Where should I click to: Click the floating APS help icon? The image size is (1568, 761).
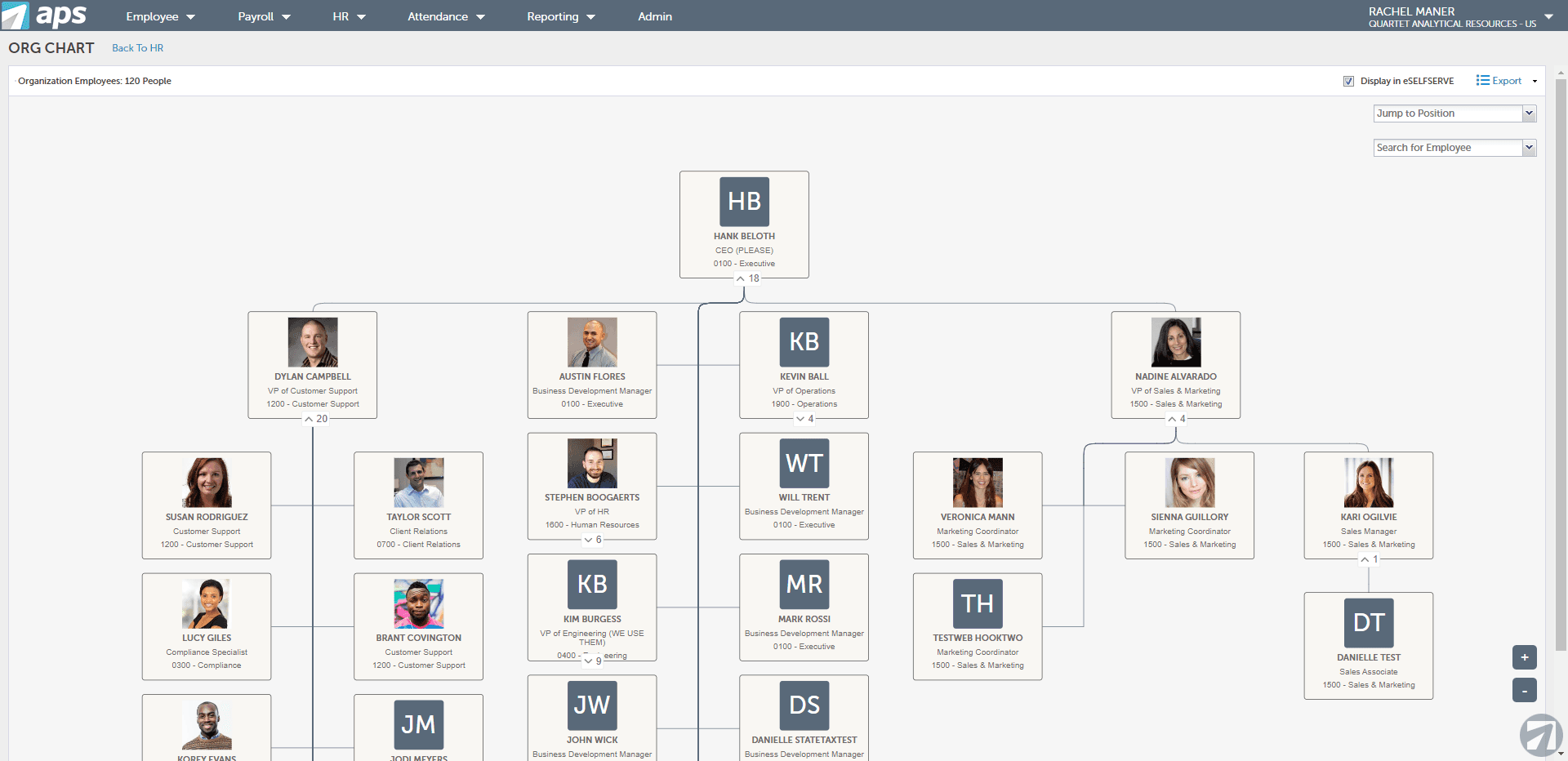(x=1540, y=735)
